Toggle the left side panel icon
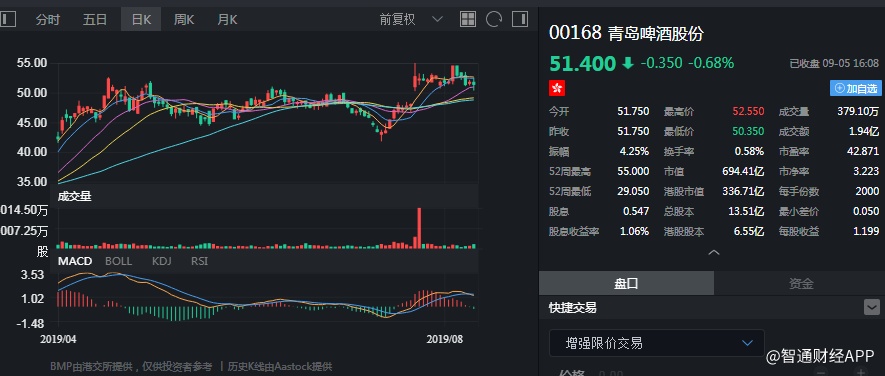Image resolution: width=885 pixels, height=376 pixels. [7, 19]
